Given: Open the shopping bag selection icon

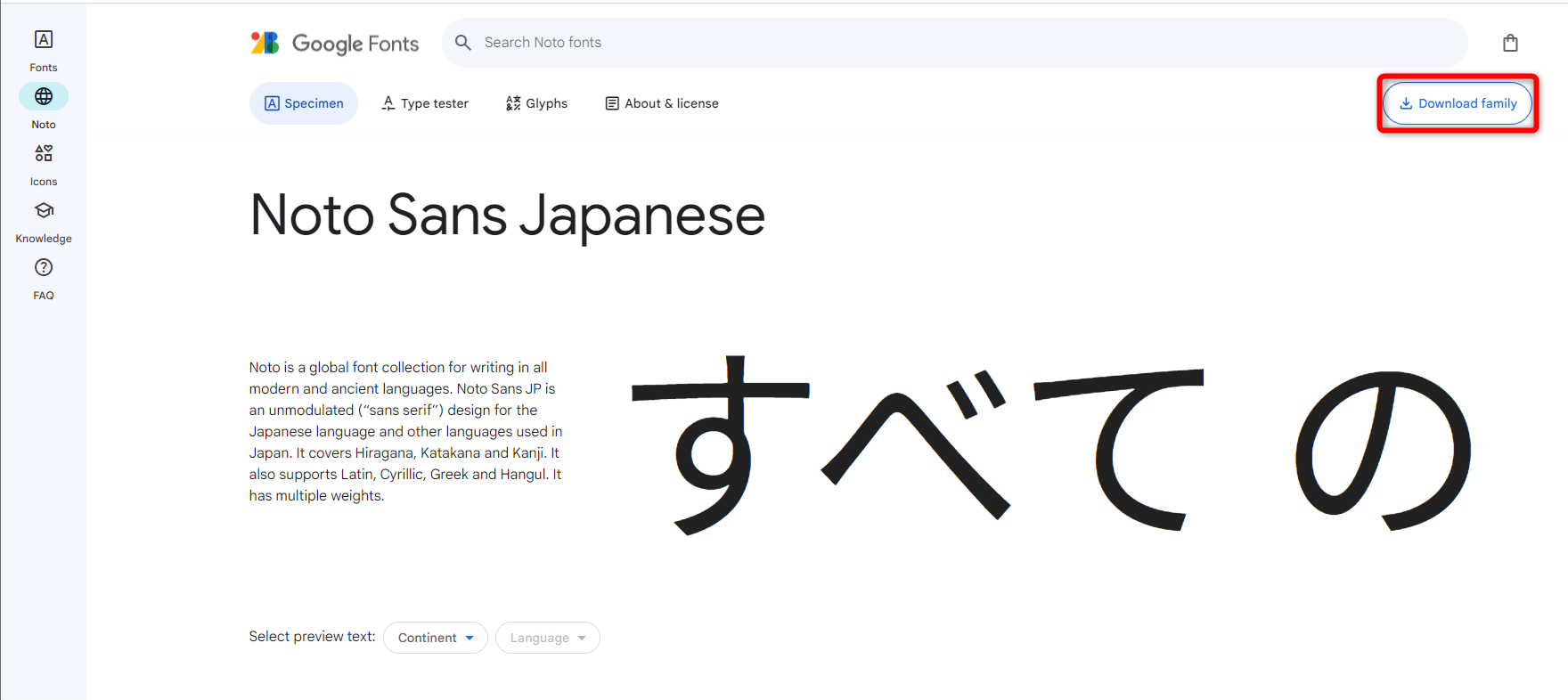Looking at the screenshot, I should 1510,43.
